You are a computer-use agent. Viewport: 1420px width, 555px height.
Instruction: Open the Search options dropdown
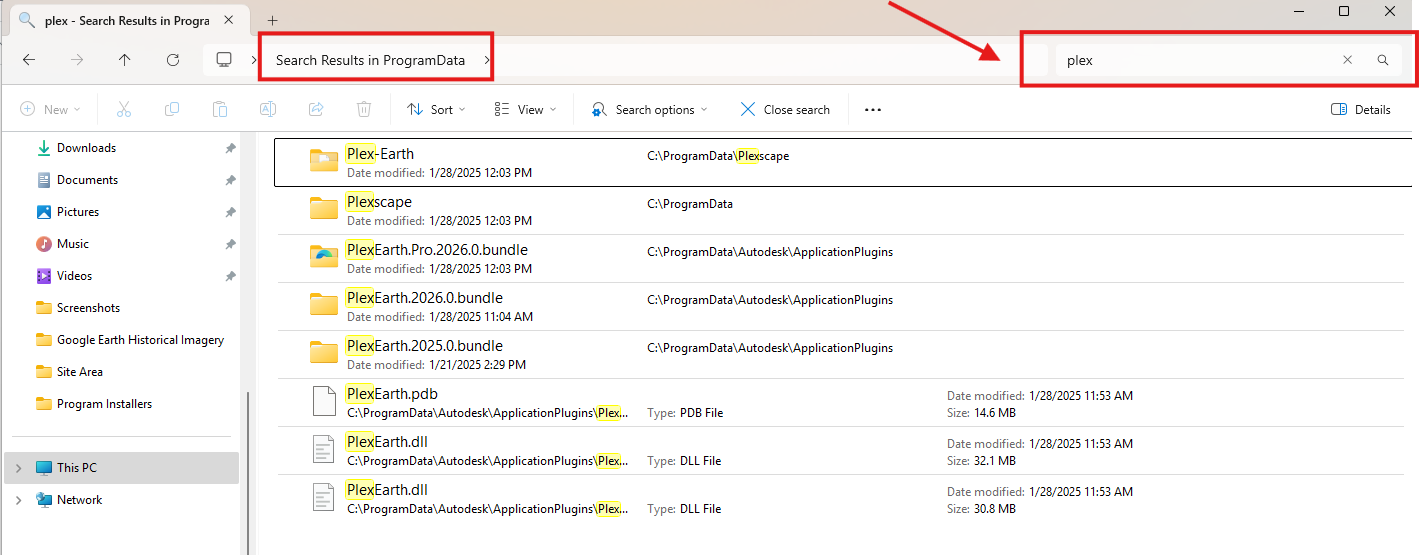[649, 110]
